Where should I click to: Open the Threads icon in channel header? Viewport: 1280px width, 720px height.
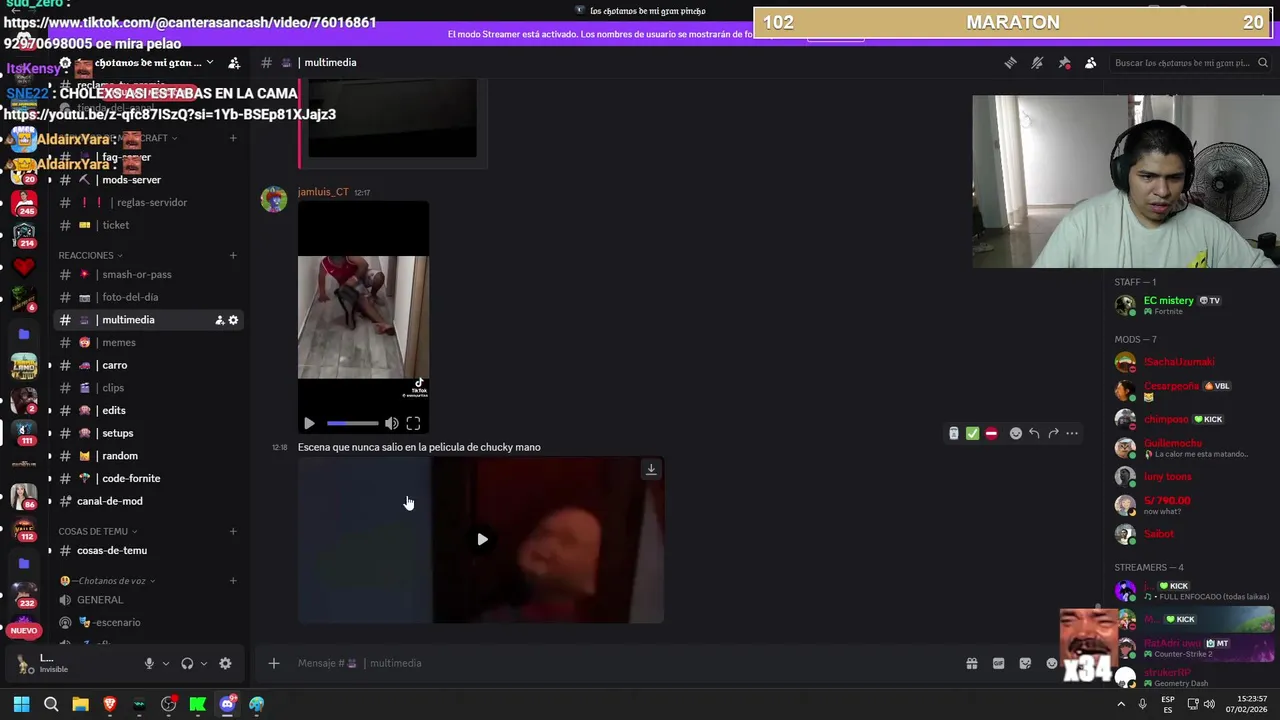tap(1010, 63)
